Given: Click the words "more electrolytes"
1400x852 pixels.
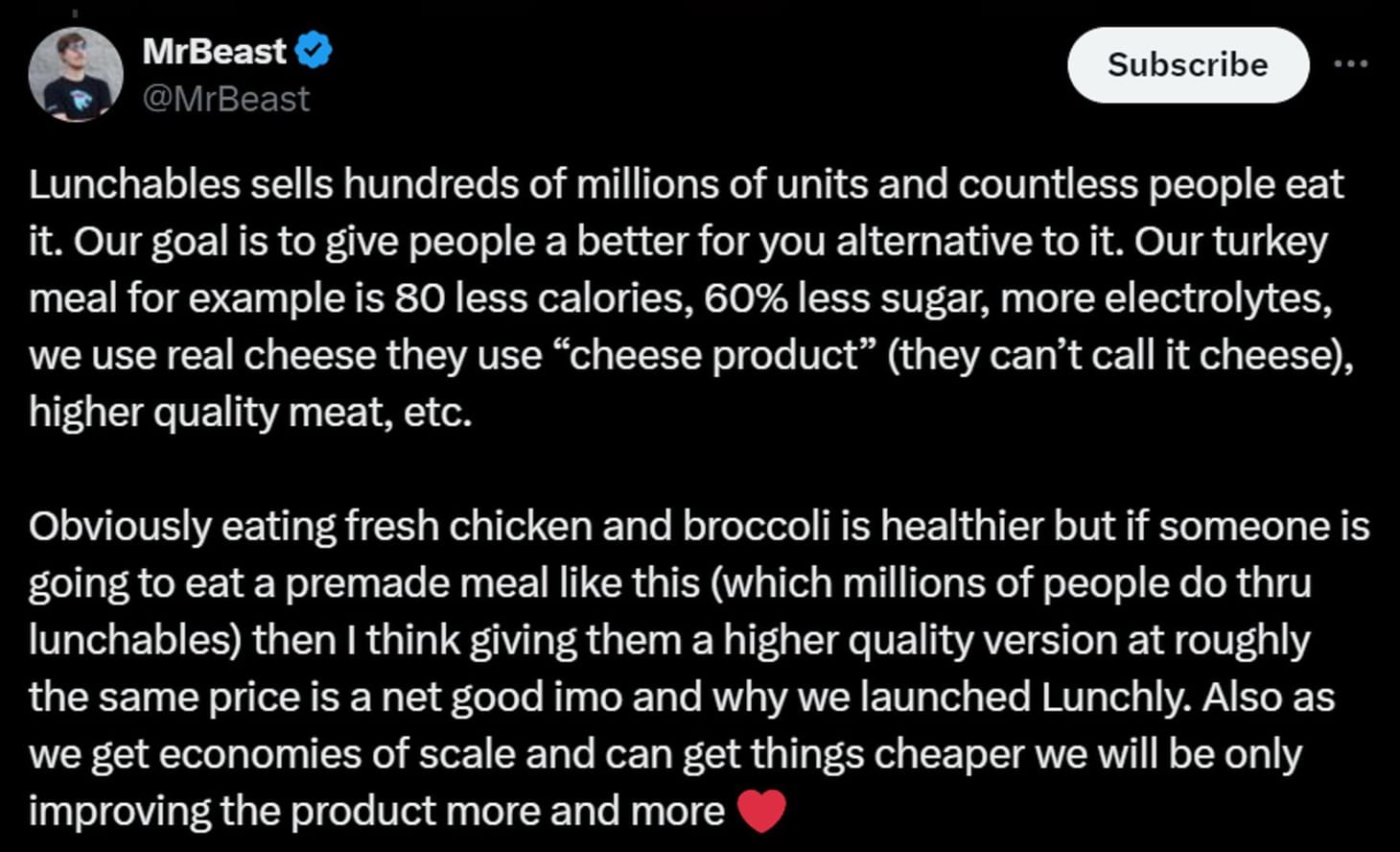Looking at the screenshot, I should [1164, 298].
